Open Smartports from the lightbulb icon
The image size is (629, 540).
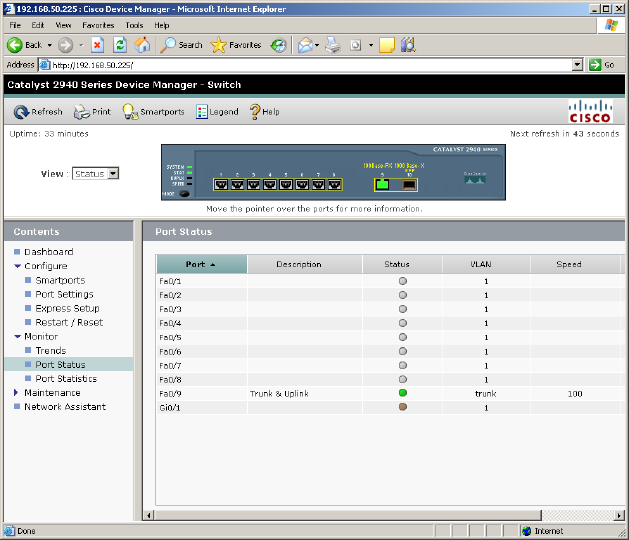click(130, 112)
